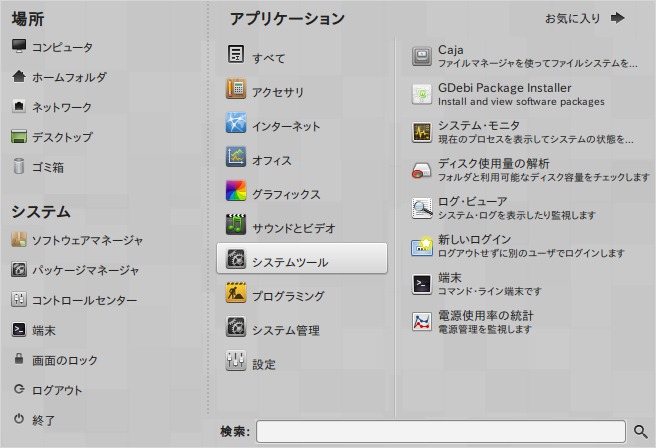Click the 設定 mixer sliders icon
The height and width of the screenshot is (448, 656).
(x=236, y=361)
